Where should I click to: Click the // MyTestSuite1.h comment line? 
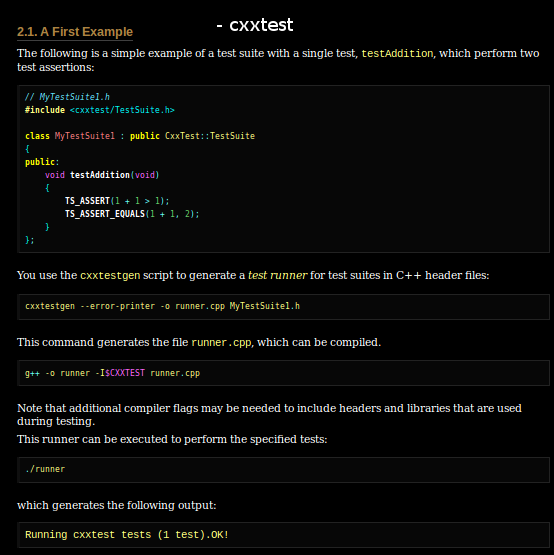tap(67, 97)
